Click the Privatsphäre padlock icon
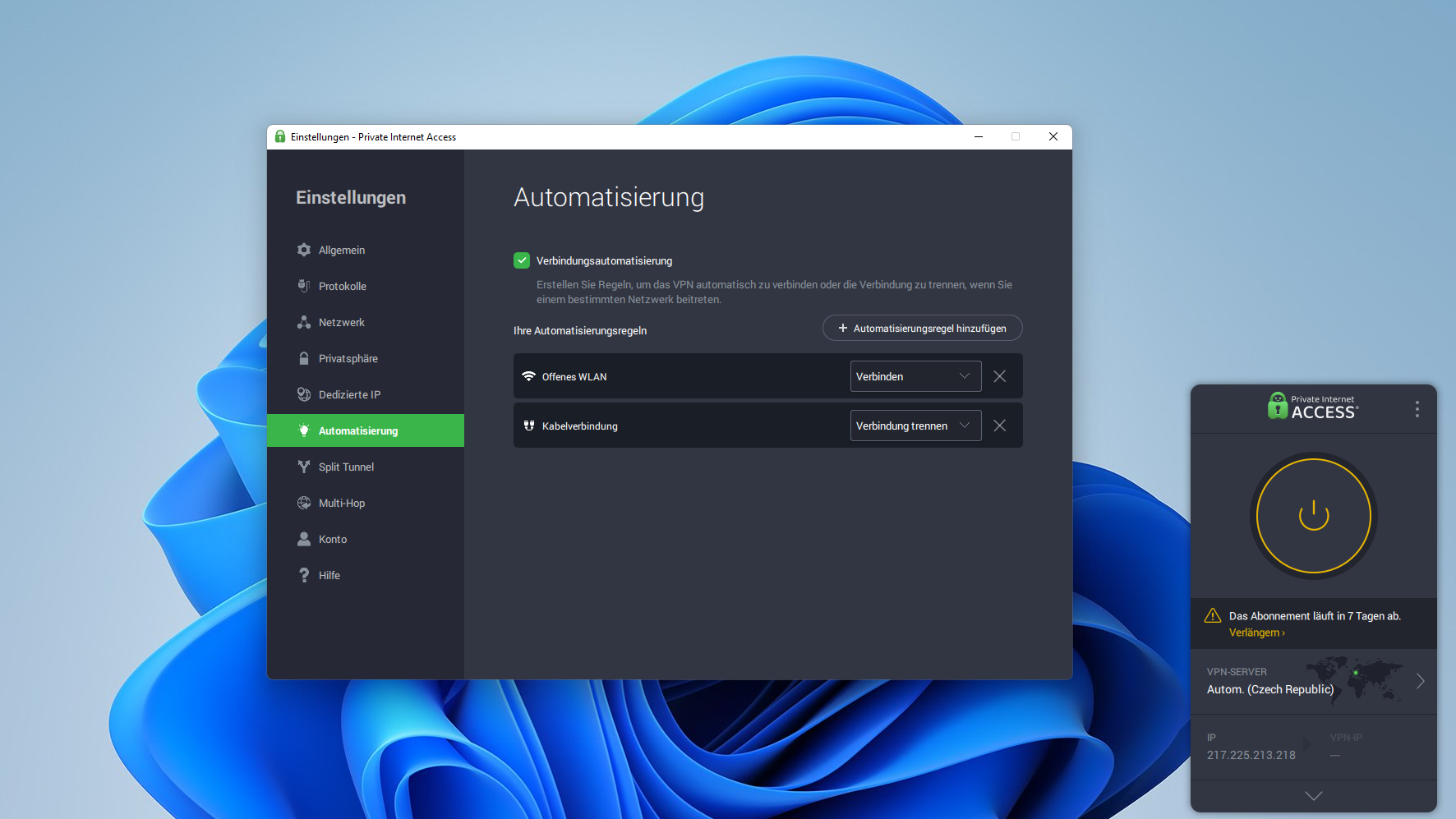The image size is (1456, 819). click(x=304, y=358)
